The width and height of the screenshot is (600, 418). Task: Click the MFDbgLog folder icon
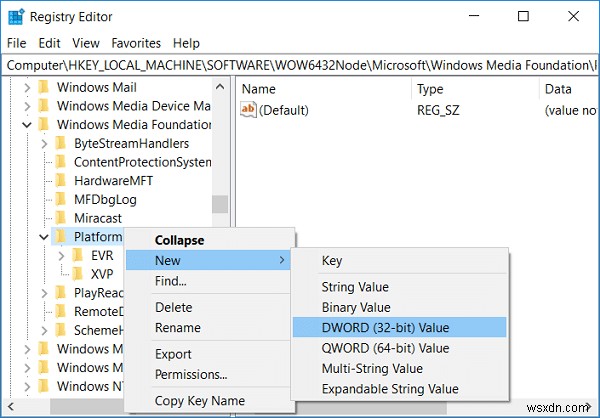point(60,199)
